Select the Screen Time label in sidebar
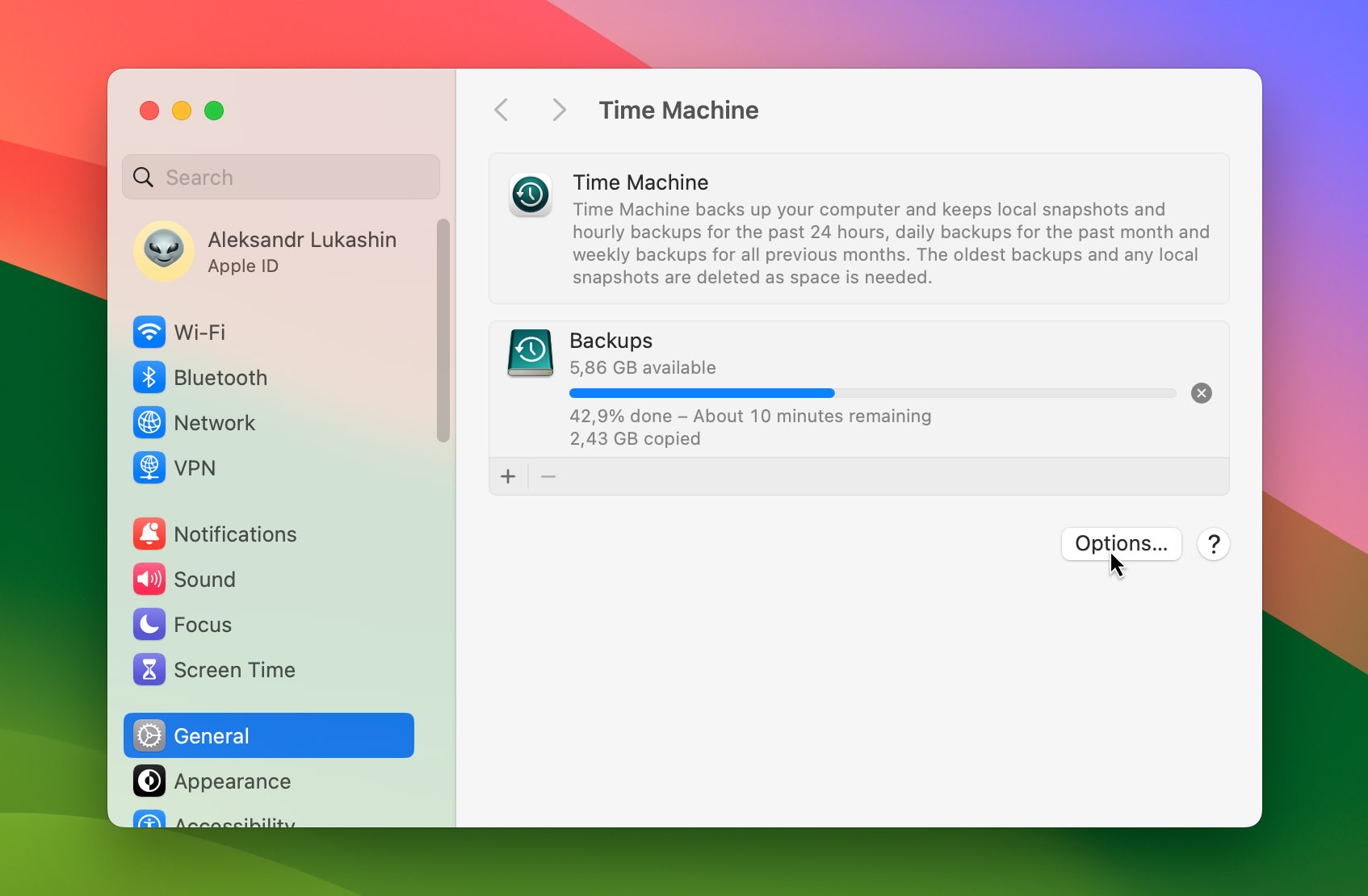 (234, 669)
